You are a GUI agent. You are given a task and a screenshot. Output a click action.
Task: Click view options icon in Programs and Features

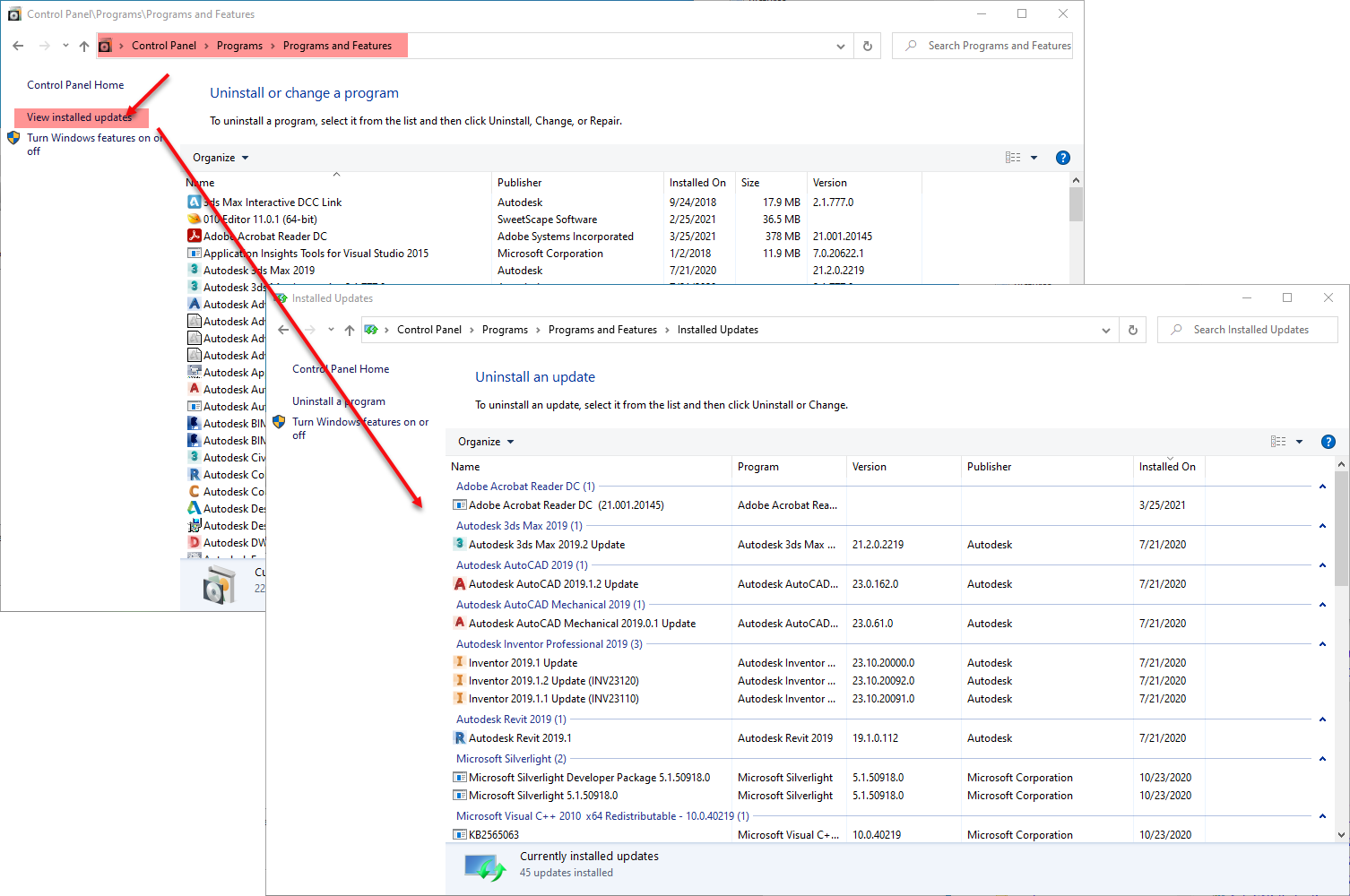1013,158
